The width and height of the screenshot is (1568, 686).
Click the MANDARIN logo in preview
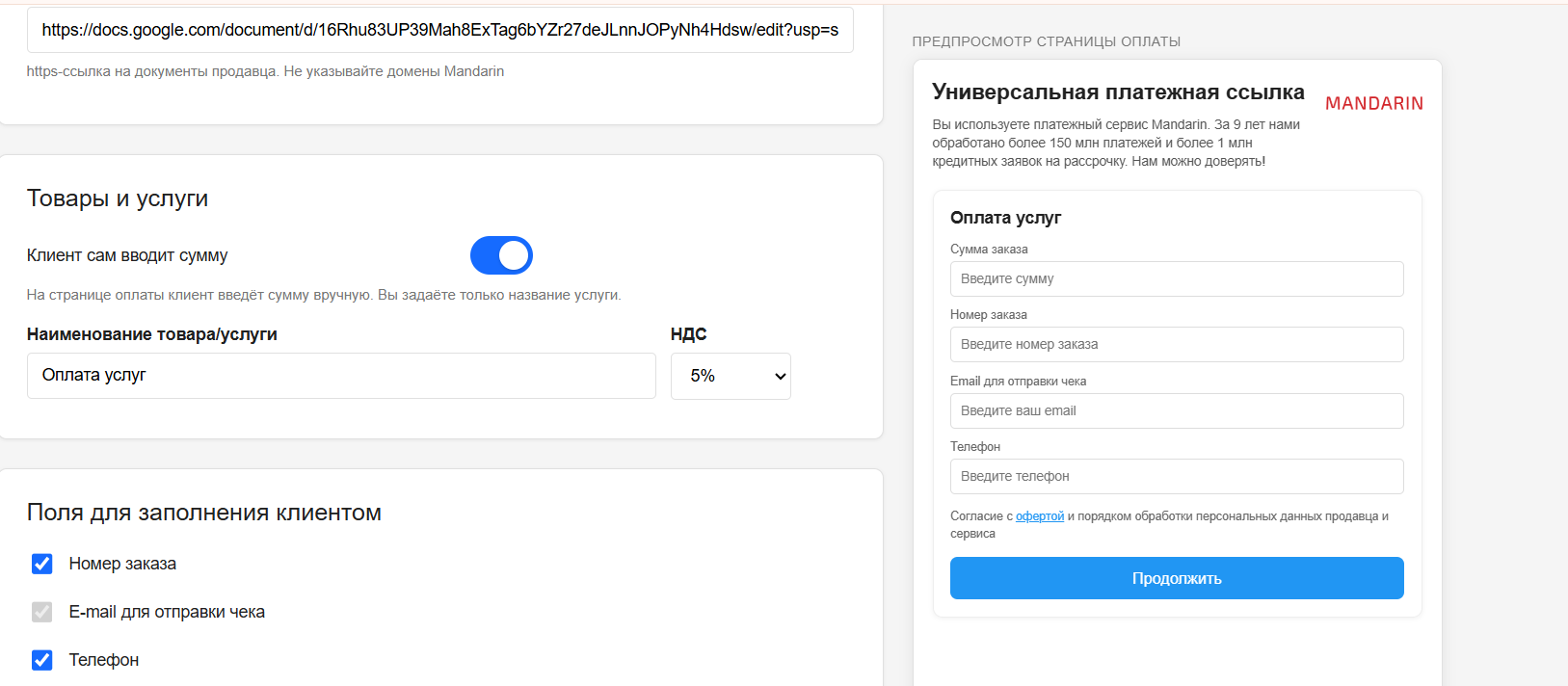1373,103
